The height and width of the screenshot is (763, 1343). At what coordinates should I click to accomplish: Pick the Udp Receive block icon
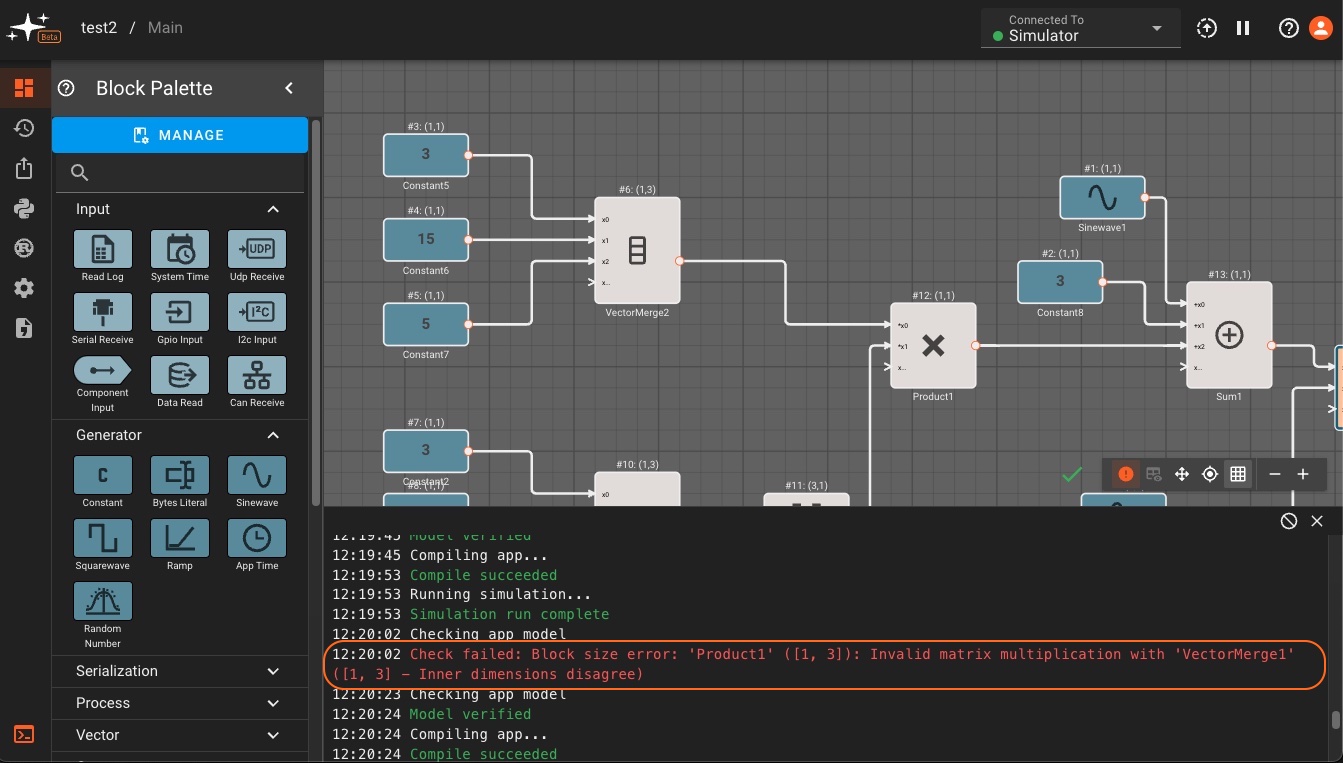pyautogui.click(x=257, y=249)
